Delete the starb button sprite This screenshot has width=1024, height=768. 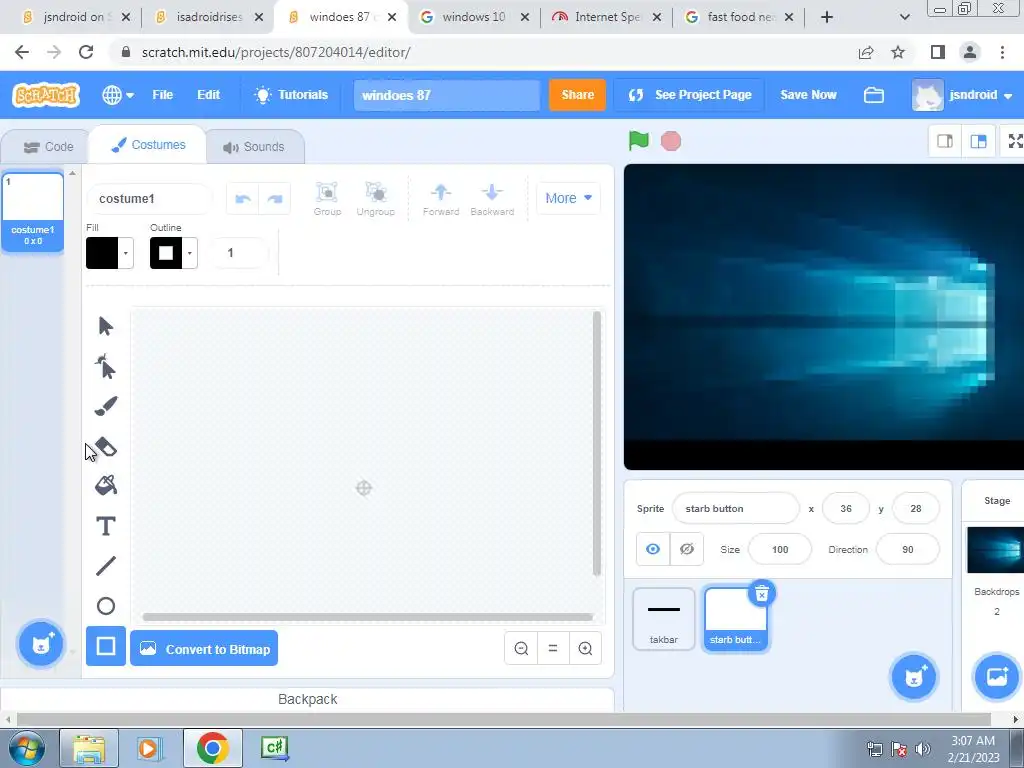[x=761, y=594]
